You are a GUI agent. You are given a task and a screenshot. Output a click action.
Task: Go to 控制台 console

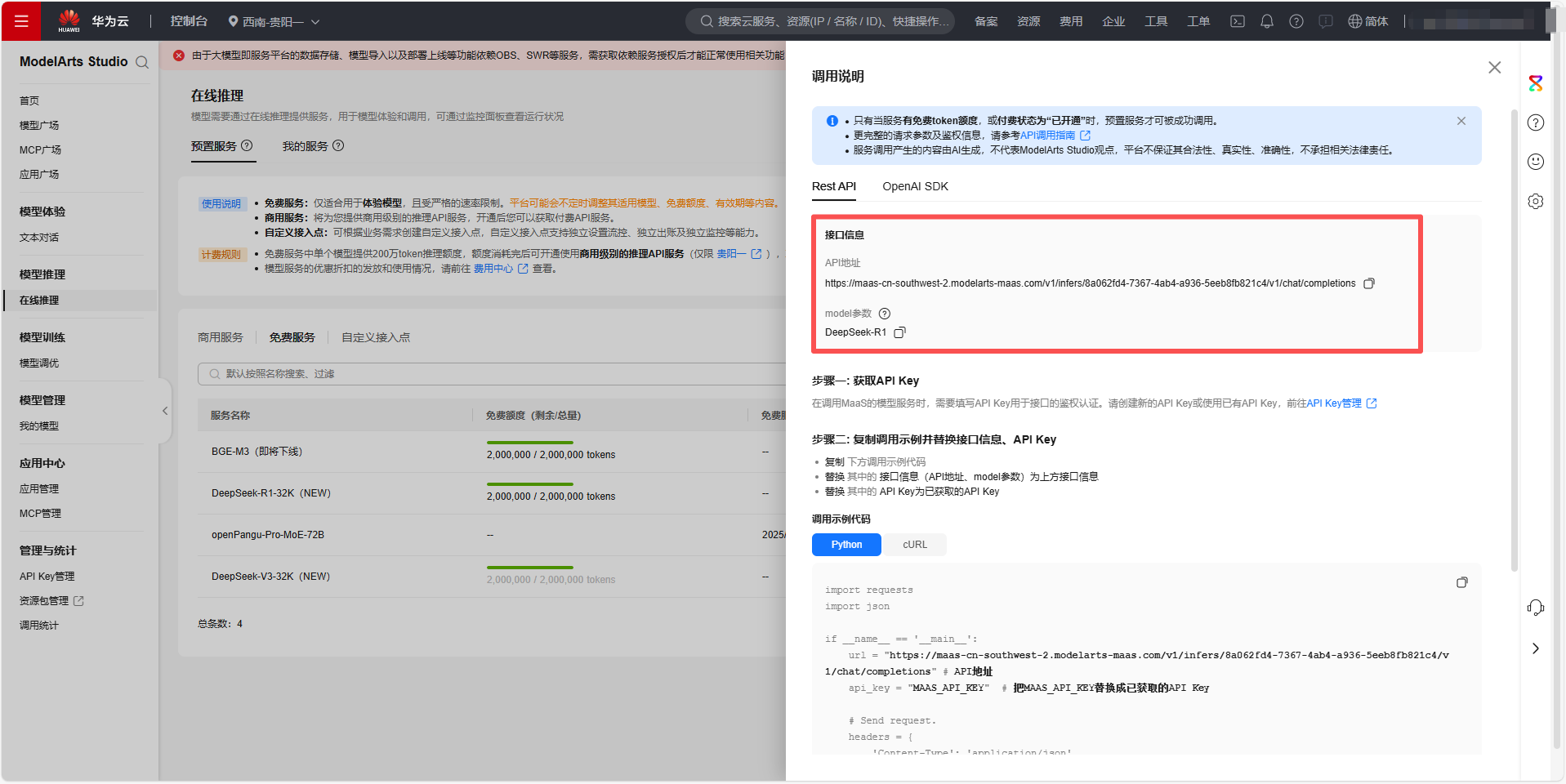click(189, 21)
